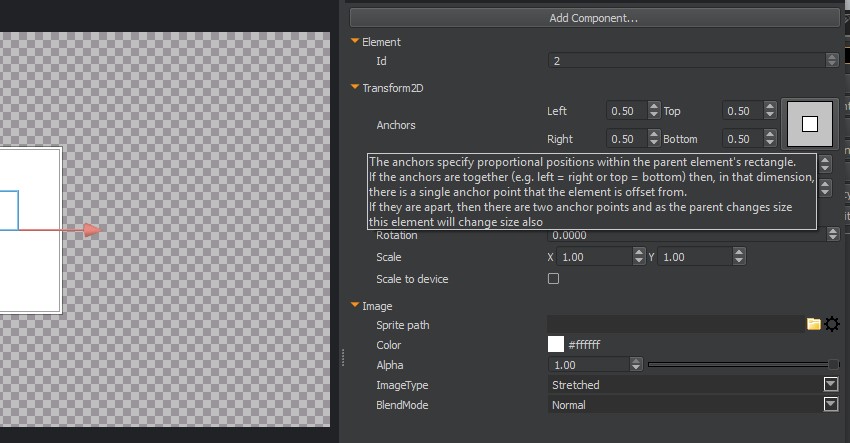The width and height of the screenshot is (850, 443).
Task: Open sprite settings gear icon
Action: pos(832,324)
